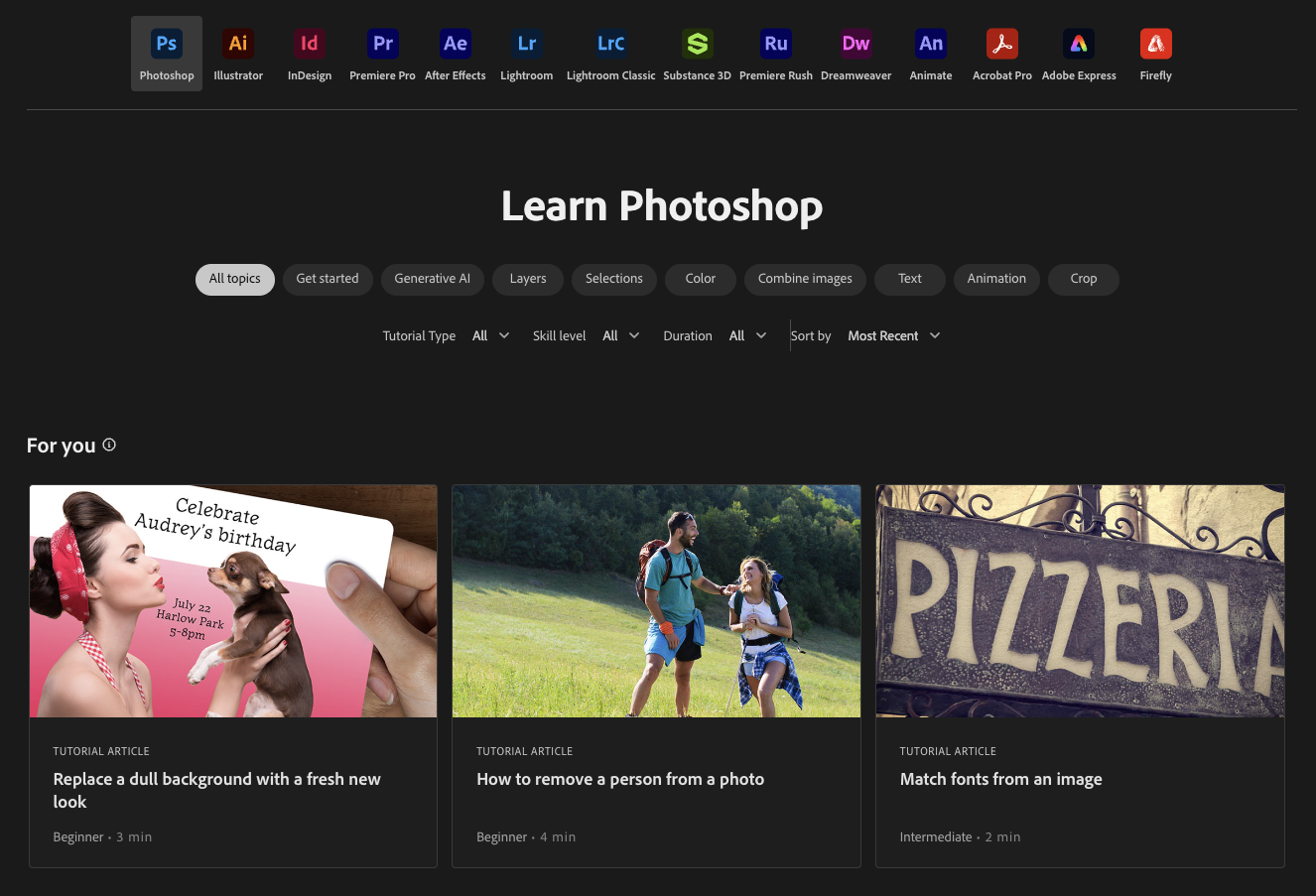The width and height of the screenshot is (1316, 896).
Task: Open the Sort by Most Recent dropdown
Action: click(894, 336)
